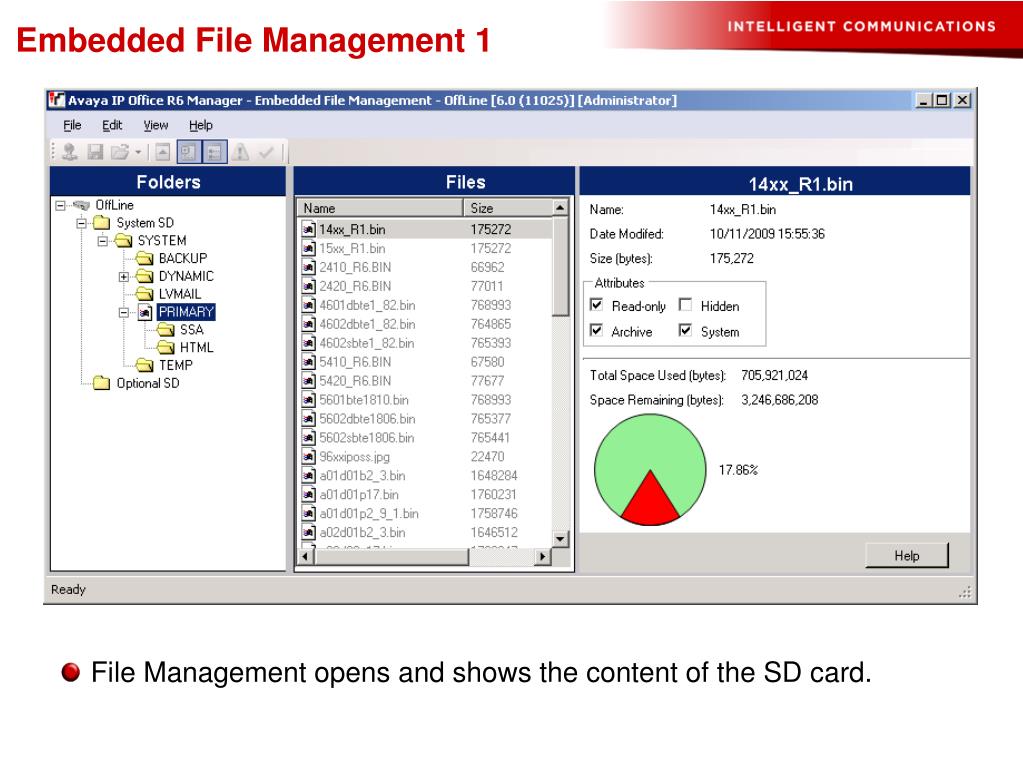Viewport: 1023px width, 768px height.
Task: Expand the DYNAMIC folder tree node
Action: click(x=124, y=277)
